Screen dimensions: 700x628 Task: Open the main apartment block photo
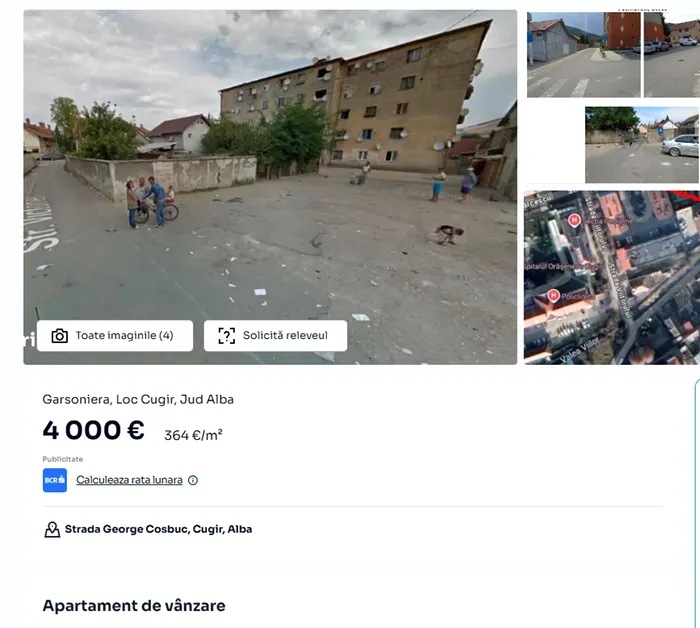270,187
